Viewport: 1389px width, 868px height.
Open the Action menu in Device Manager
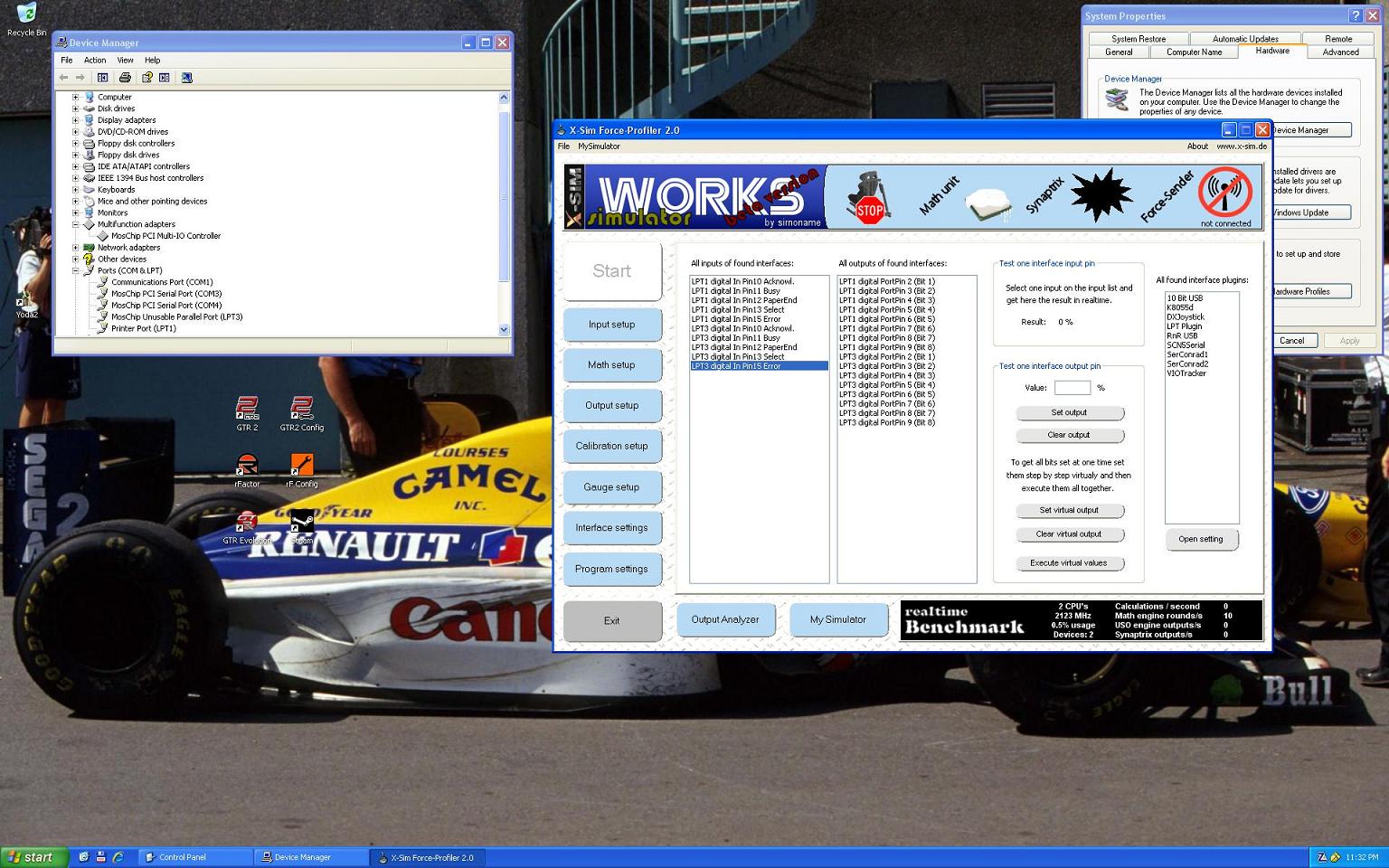pyautogui.click(x=95, y=61)
